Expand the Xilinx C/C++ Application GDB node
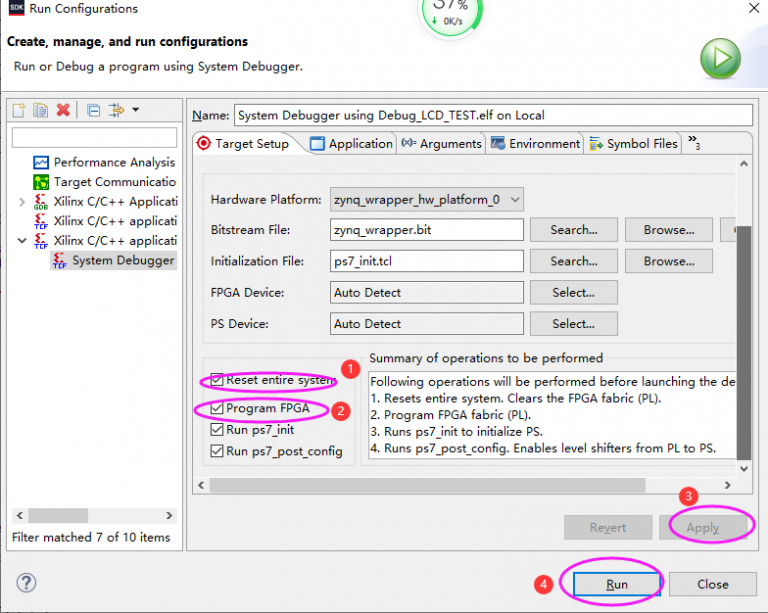This screenshot has width=768, height=613. point(23,202)
